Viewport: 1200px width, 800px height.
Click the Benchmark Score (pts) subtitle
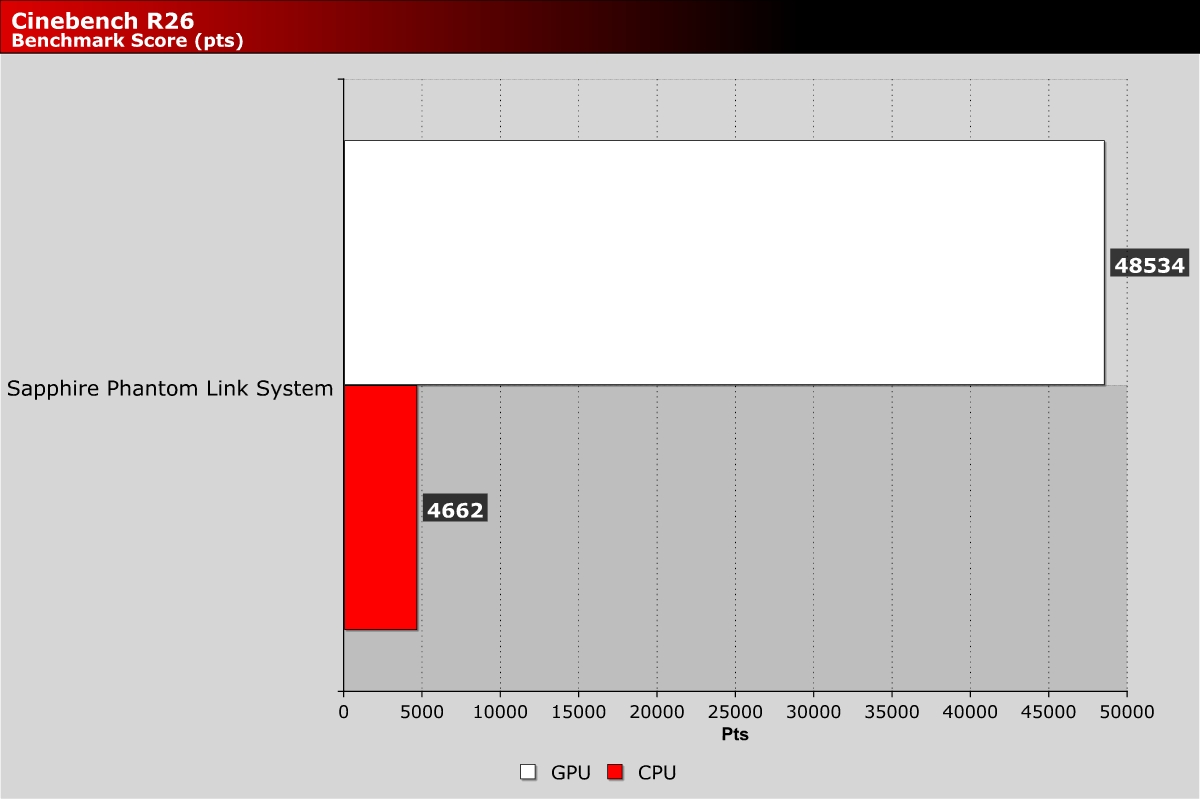coord(127,41)
